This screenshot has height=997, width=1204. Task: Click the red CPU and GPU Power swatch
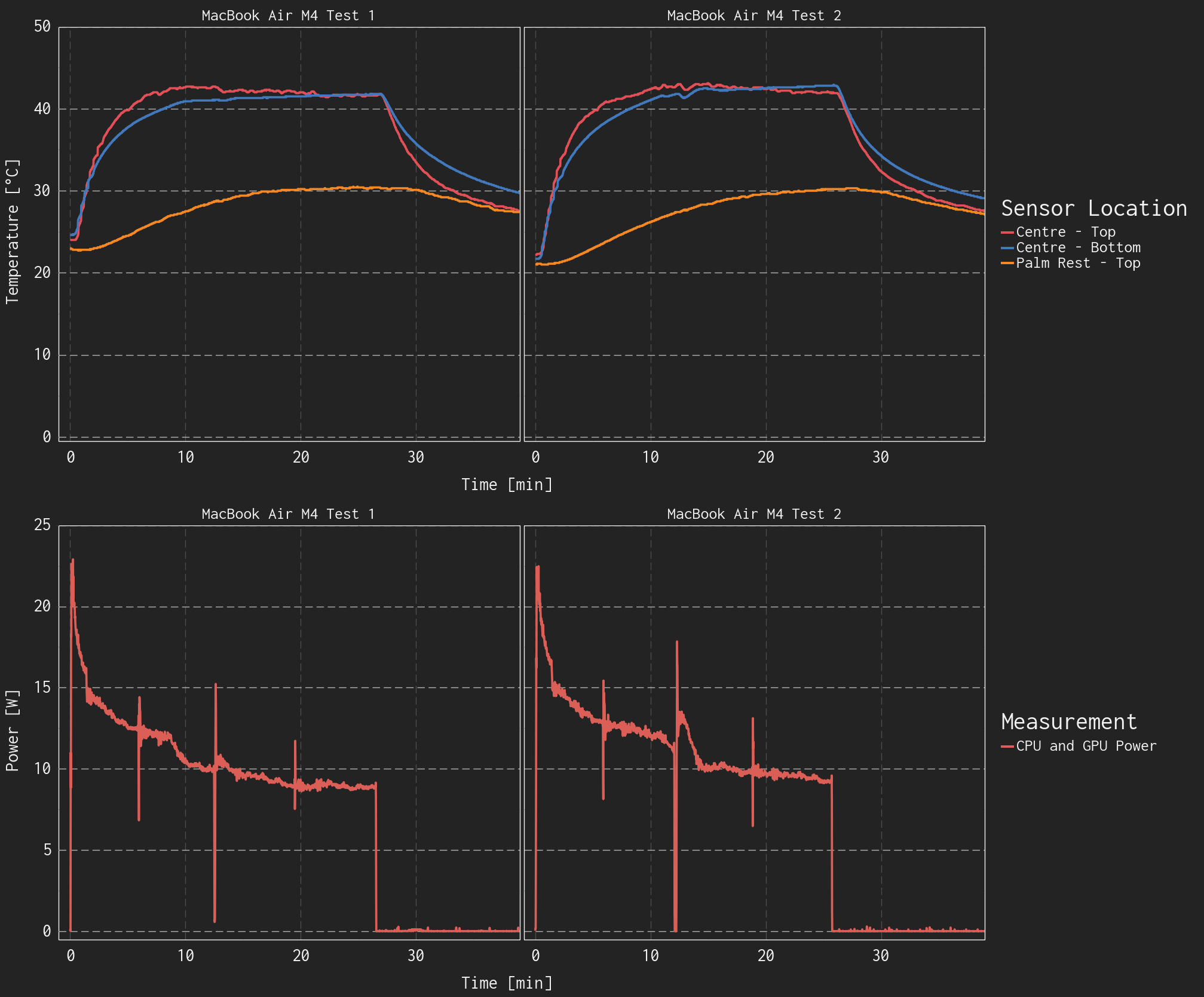pyautogui.click(x=1007, y=746)
